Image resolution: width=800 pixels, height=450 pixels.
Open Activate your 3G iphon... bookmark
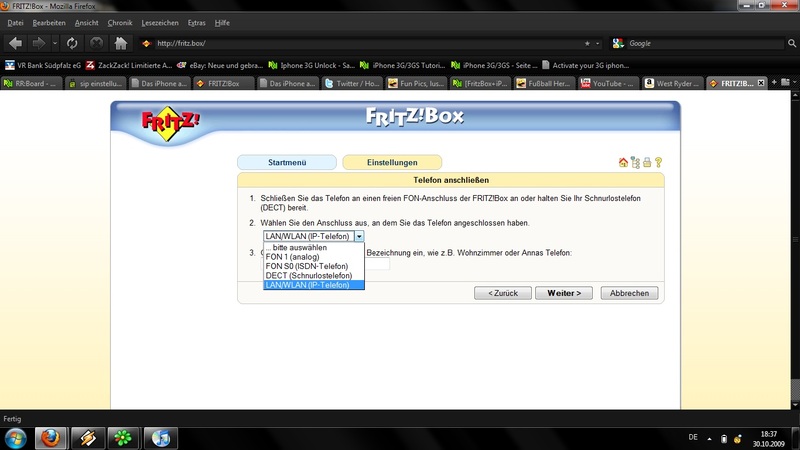click(x=585, y=65)
